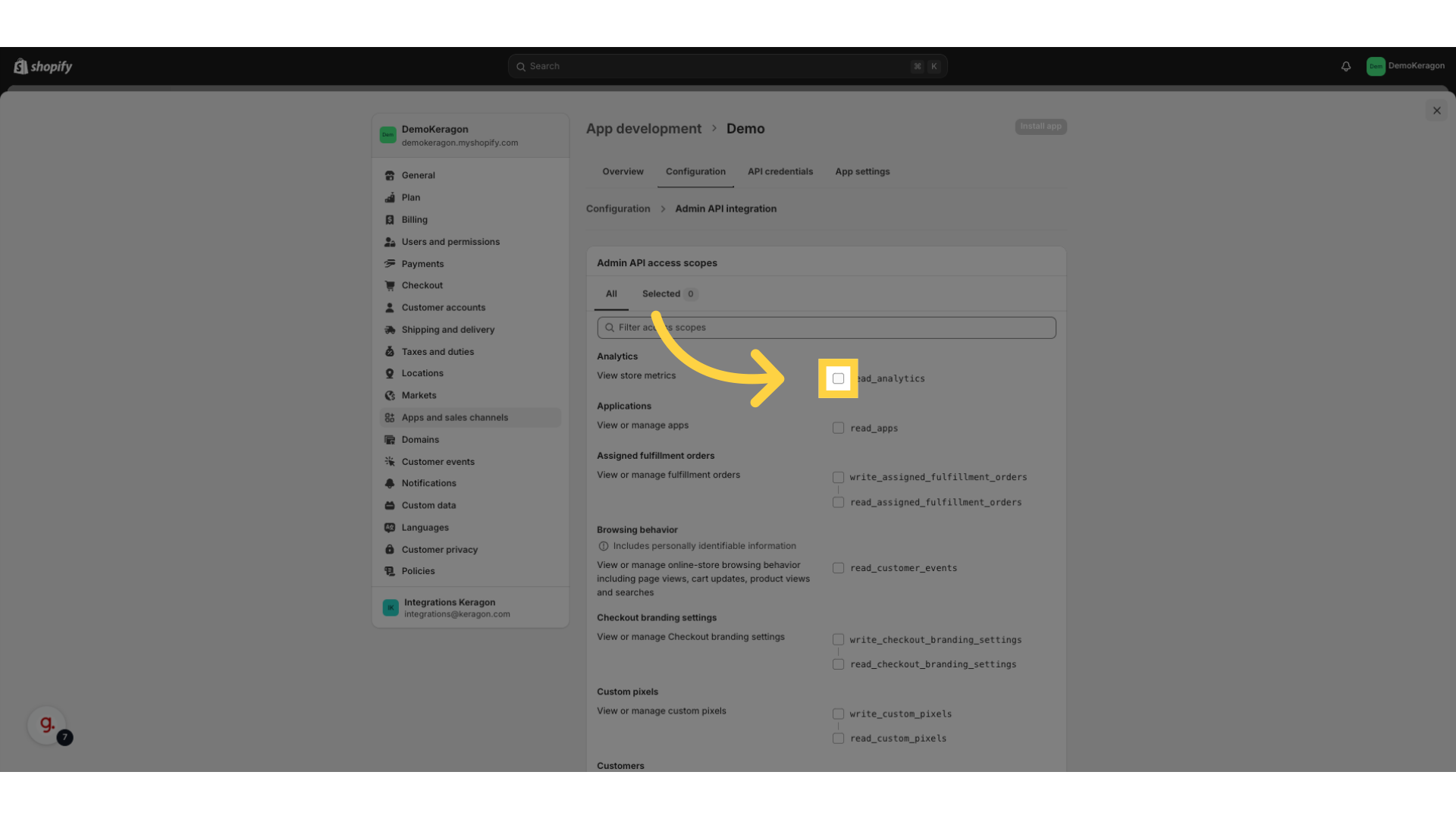Viewport: 1456px width, 819px height.
Task: Tick read_assigned_fulfillment_orders checkbox
Action: pos(838,503)
